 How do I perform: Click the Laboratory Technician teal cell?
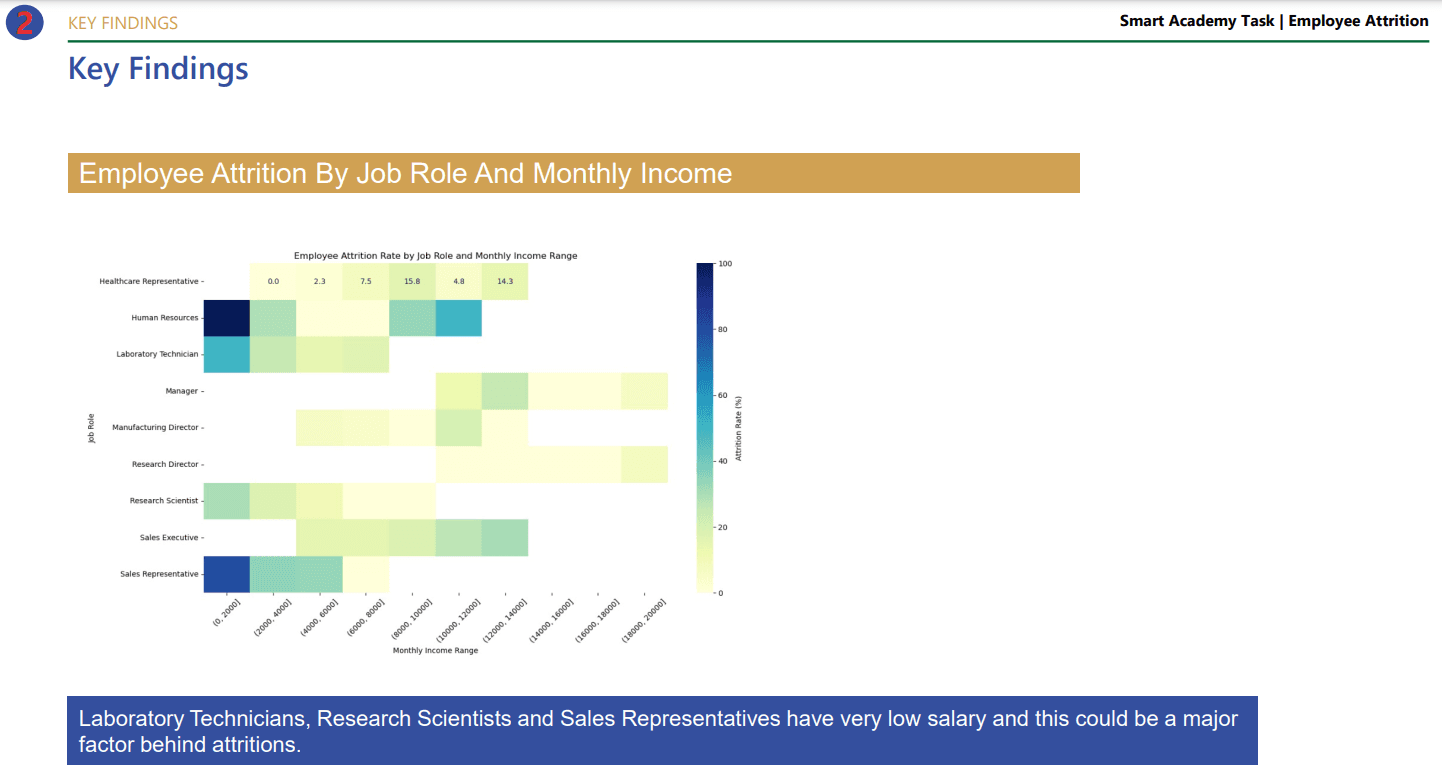(227, 355)
